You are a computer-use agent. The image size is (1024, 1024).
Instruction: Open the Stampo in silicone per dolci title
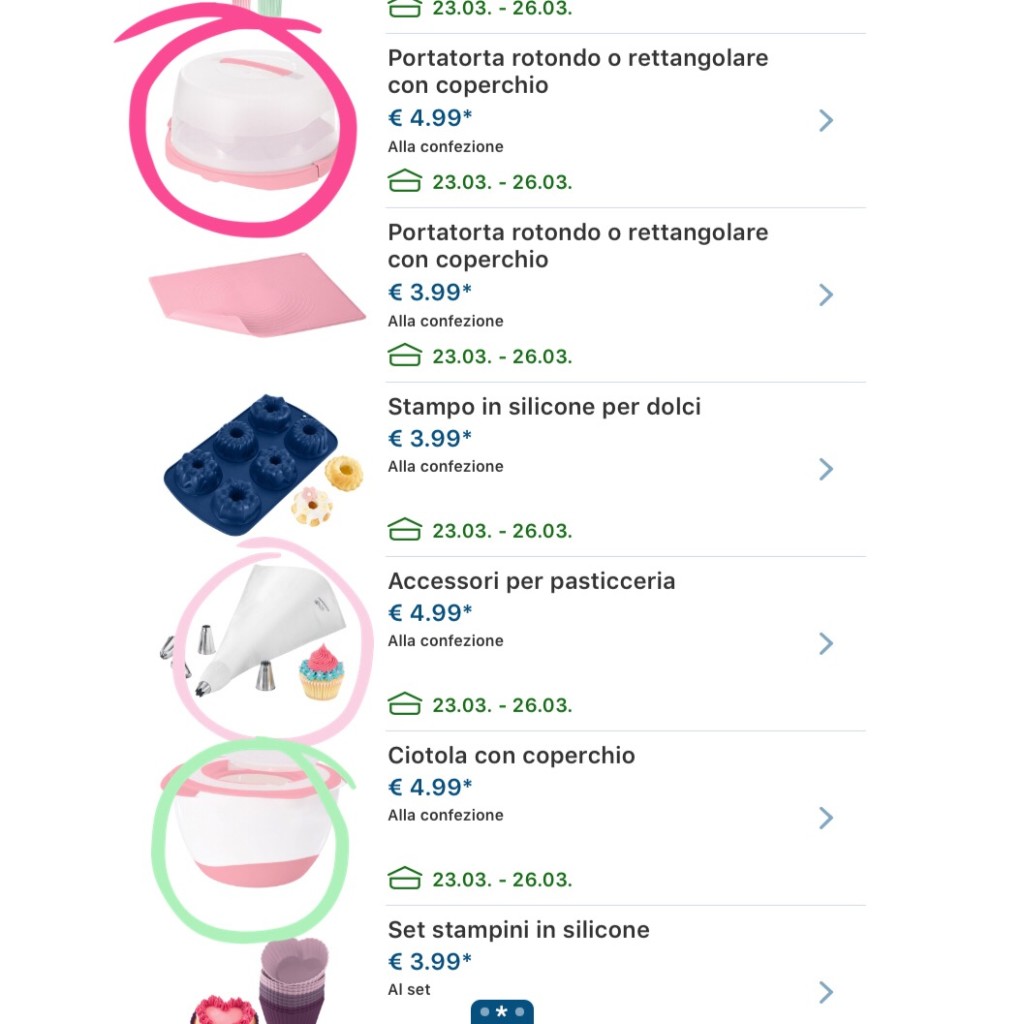[x=544, y=407]
